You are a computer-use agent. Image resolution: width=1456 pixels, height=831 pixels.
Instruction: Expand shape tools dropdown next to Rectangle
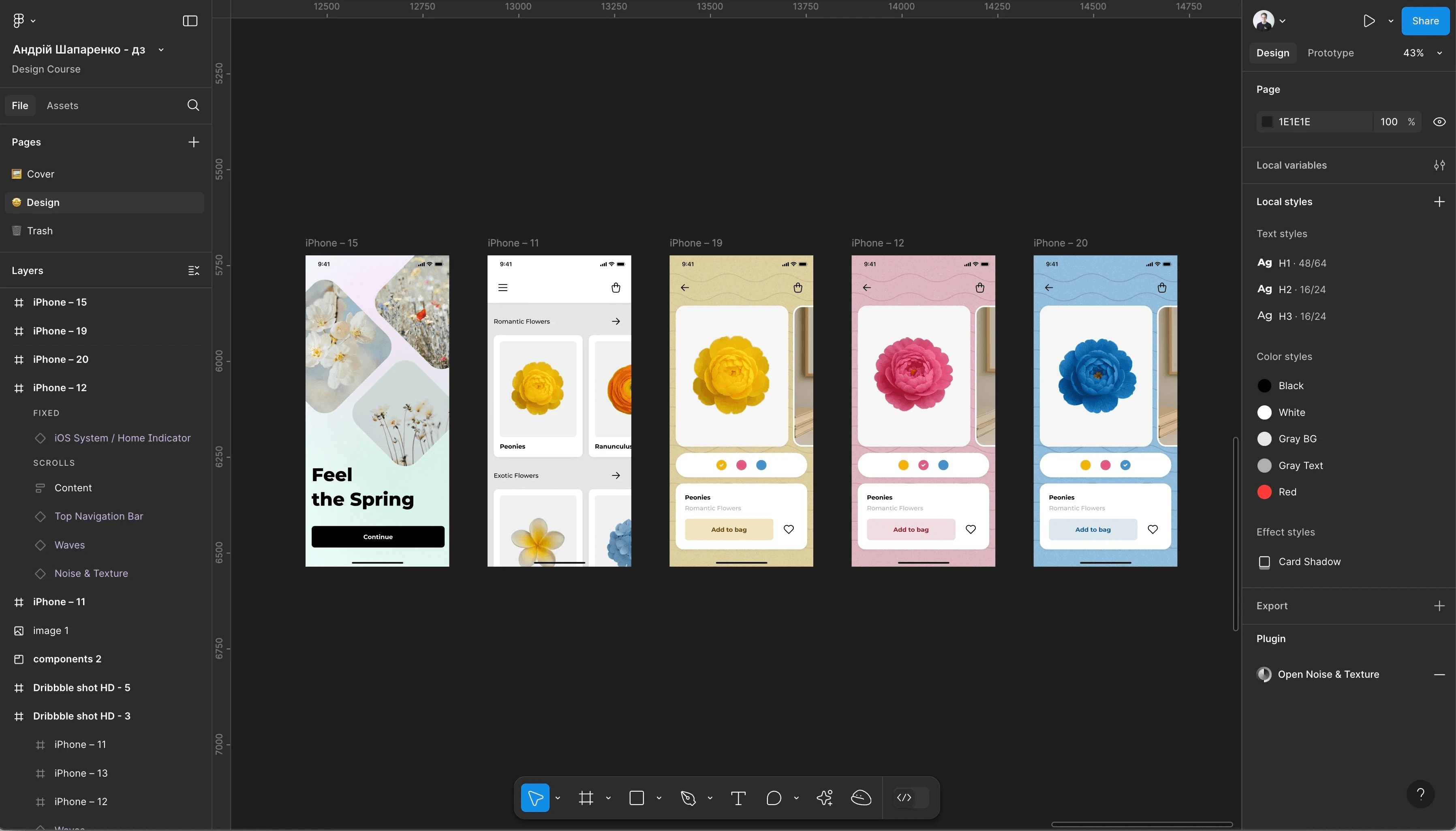coord(659,798)
